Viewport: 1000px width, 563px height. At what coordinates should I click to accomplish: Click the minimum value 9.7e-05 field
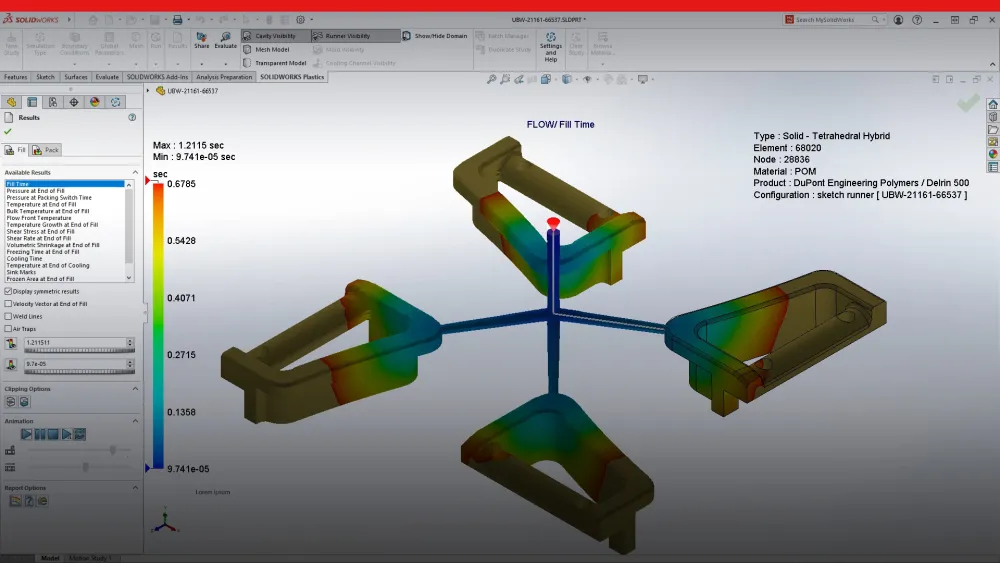tap(75, 364)
